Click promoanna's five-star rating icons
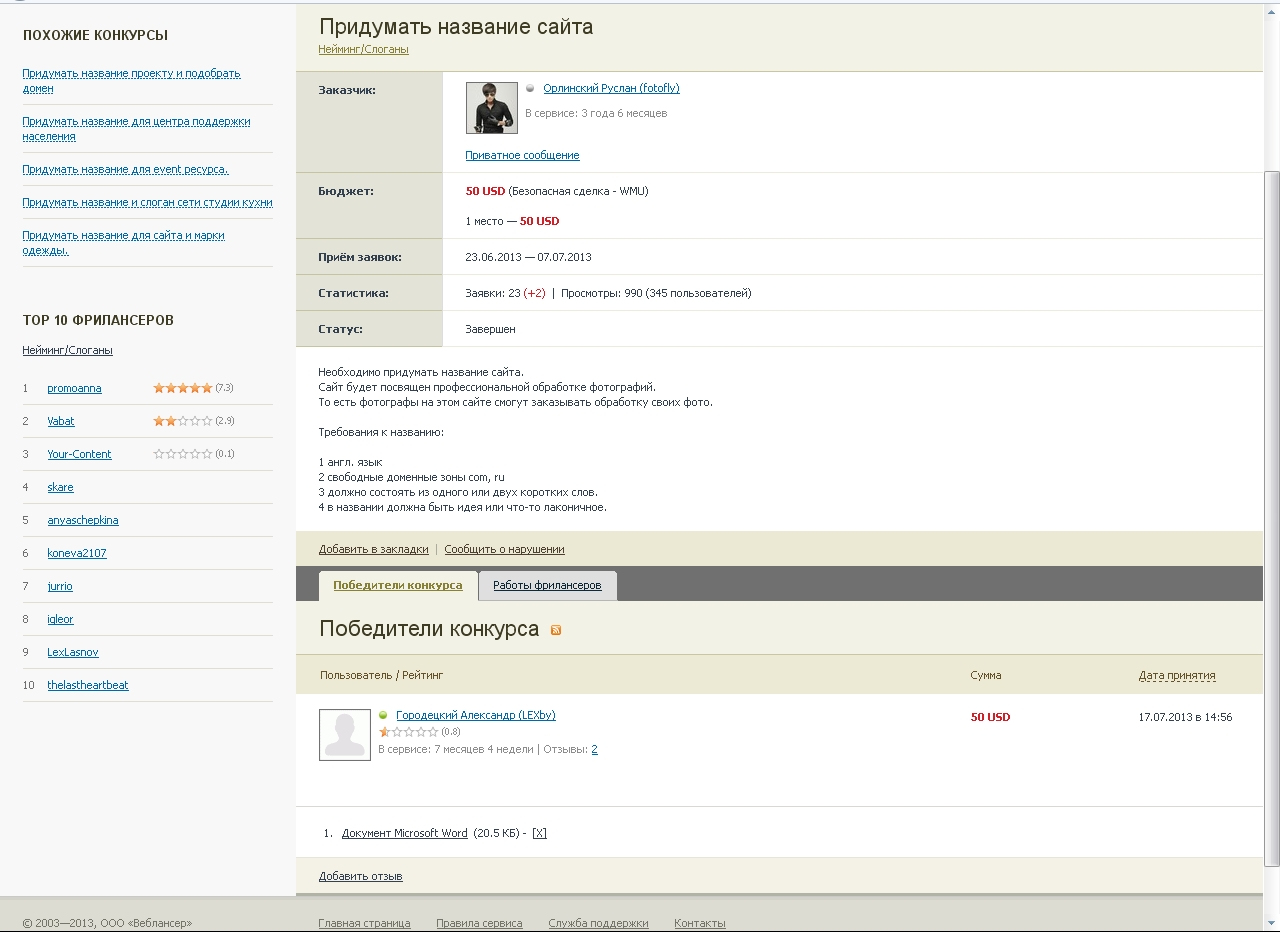1280x932 pixels. [183, 388]
